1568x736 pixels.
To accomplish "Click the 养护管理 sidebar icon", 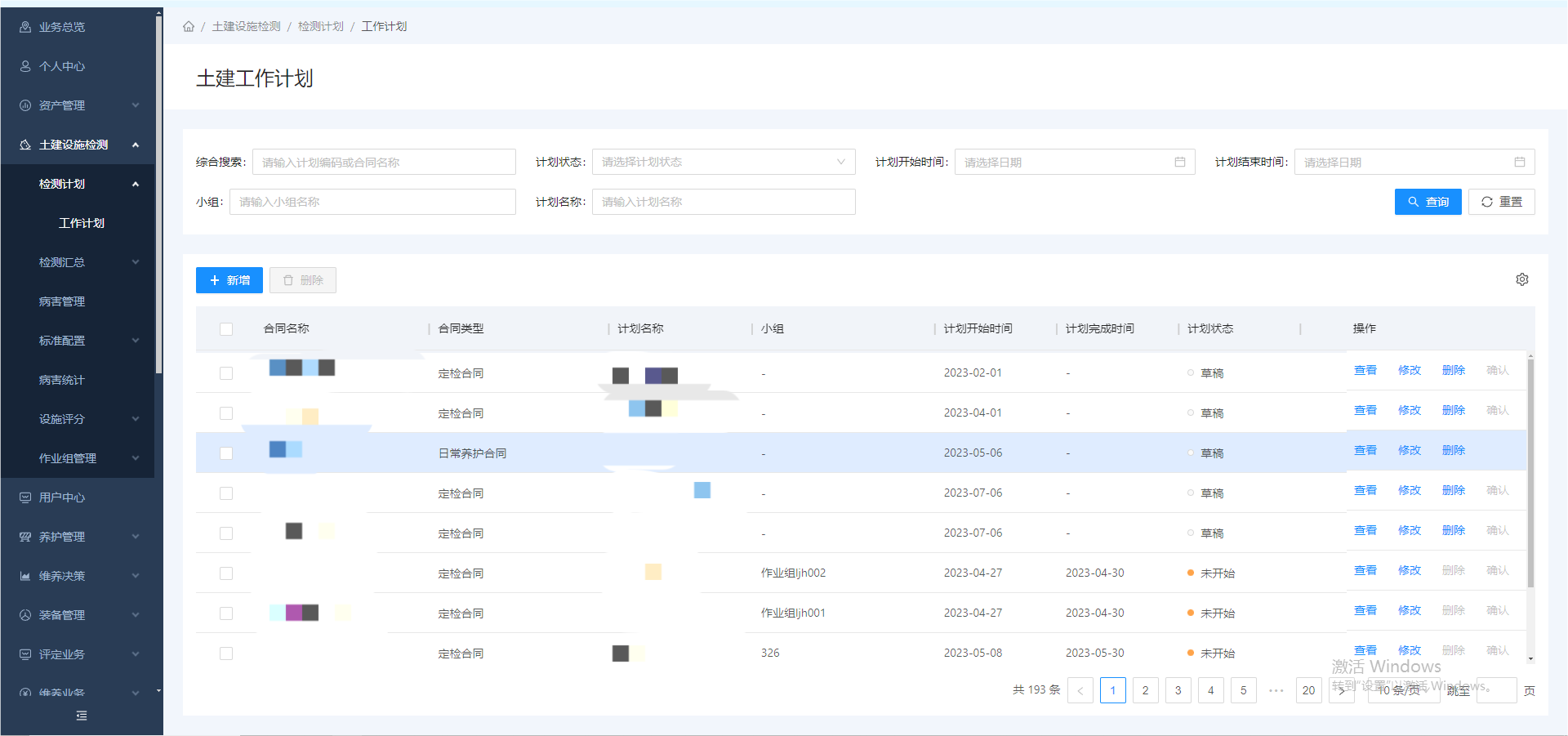I will [x=25, y=537].
